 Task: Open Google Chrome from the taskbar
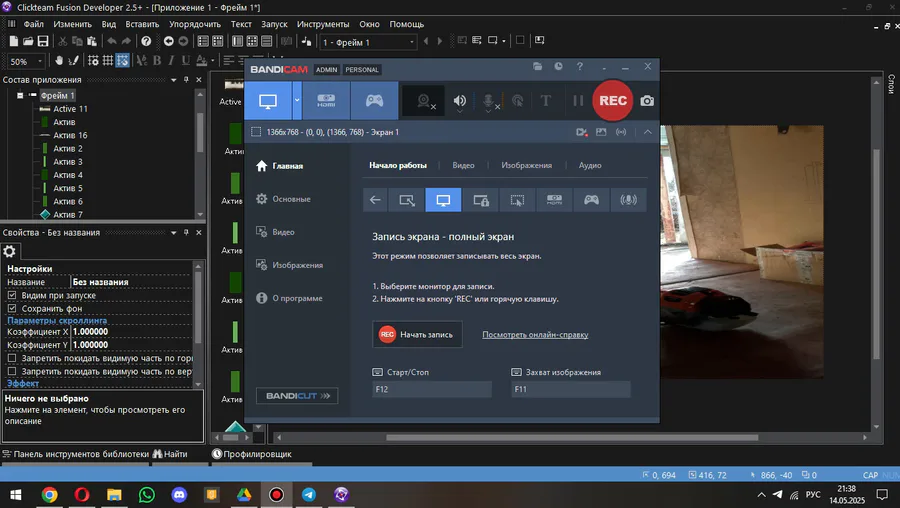tap(49, 494)
